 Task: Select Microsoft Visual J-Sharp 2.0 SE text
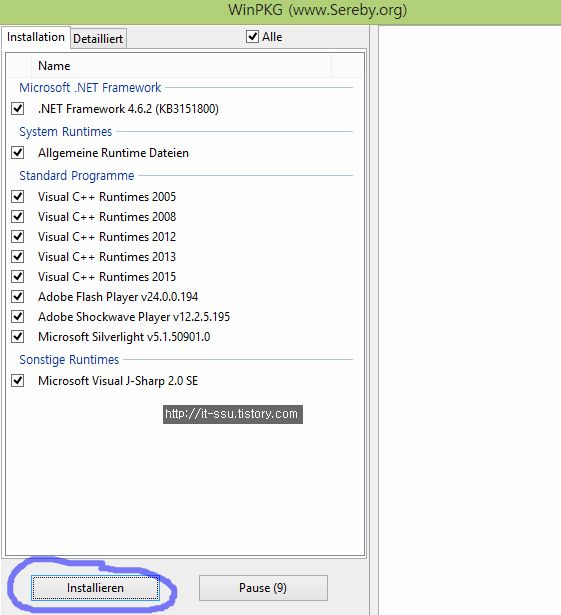pyautogui.click(x=118, y=381)
